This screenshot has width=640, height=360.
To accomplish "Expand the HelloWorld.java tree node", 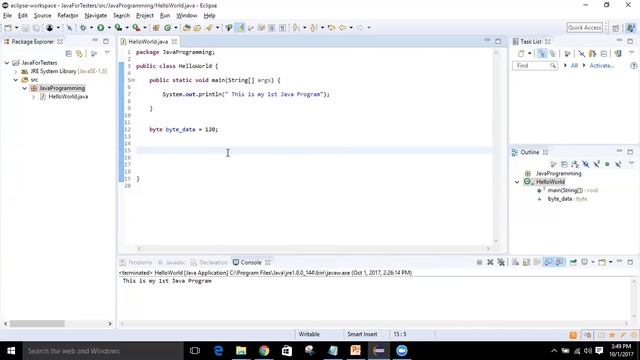I will click(34, 97).
